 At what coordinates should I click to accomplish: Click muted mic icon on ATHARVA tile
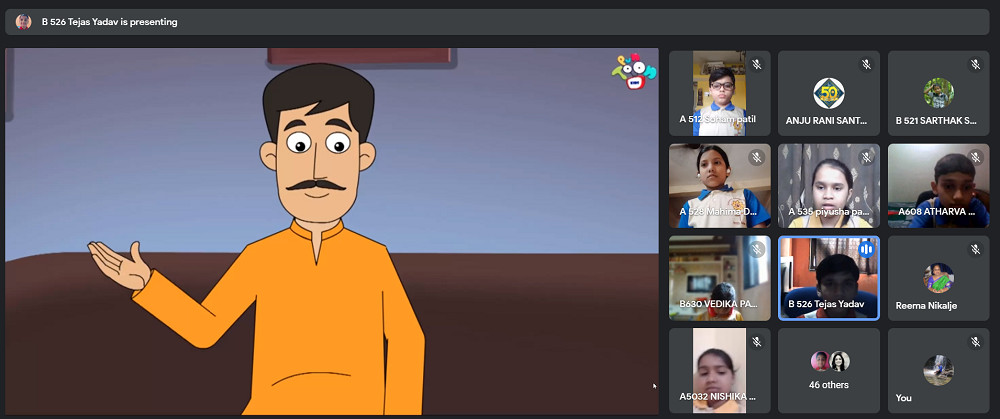pyautogui.click(x=975, y=157)
